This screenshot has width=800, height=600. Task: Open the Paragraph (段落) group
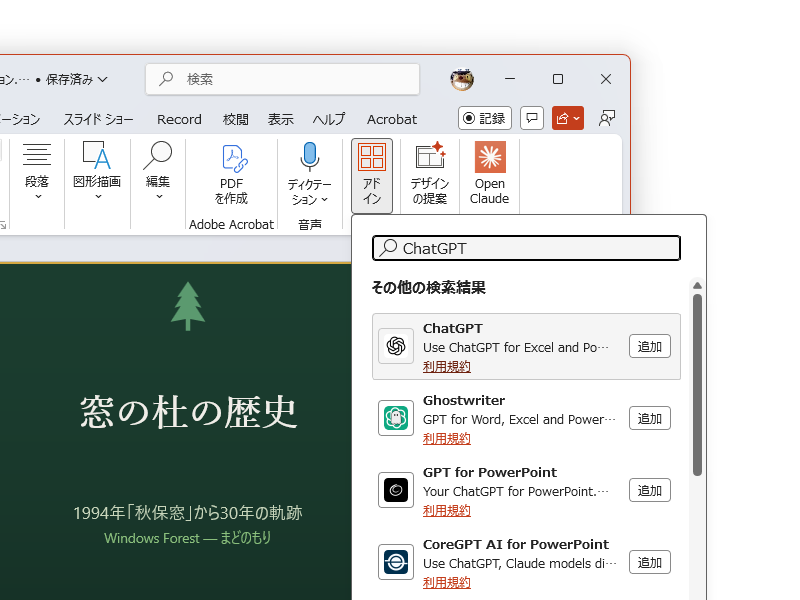pos(37,172)
